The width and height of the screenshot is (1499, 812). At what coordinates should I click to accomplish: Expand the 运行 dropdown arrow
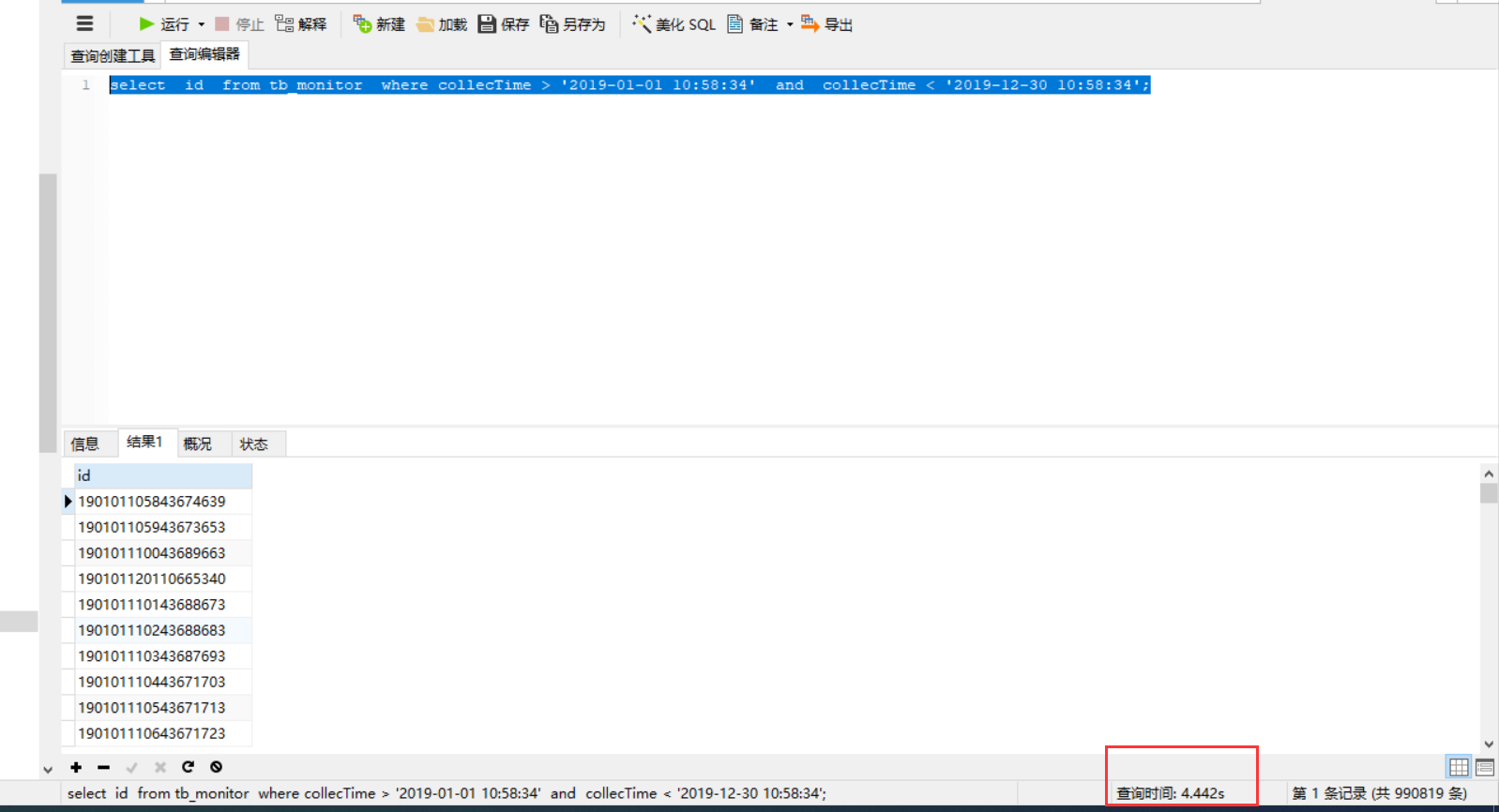tap(202, 24)
